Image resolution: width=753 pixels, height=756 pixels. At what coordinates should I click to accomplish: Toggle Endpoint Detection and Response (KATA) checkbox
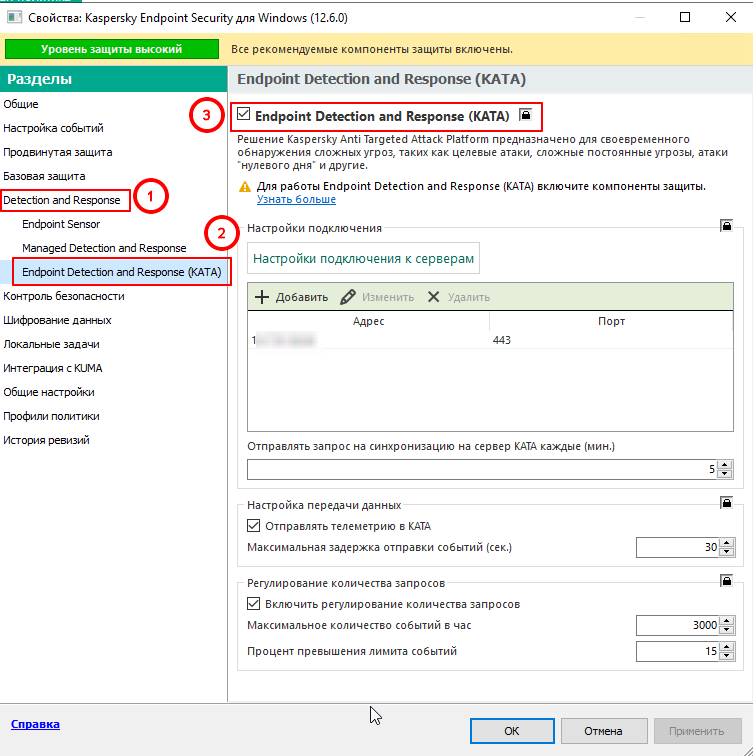(x=243, y=114)
